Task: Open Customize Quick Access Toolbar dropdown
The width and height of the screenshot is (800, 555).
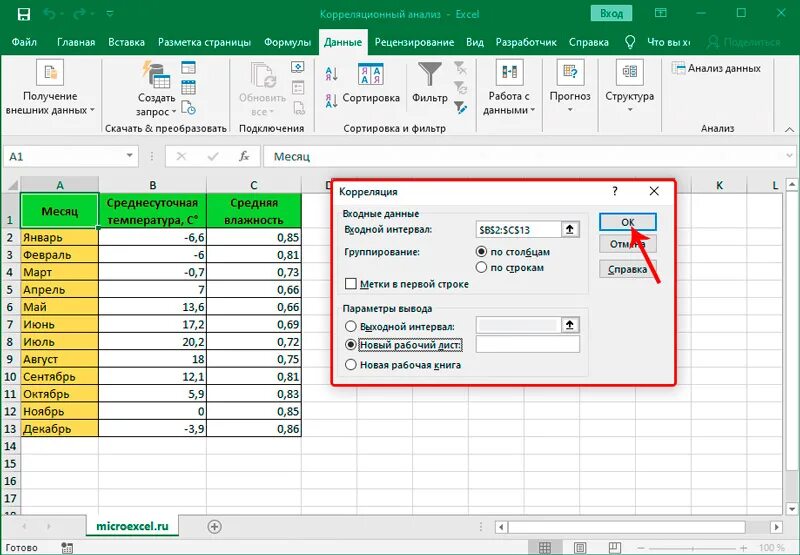Action: click(x=110, y=14)
